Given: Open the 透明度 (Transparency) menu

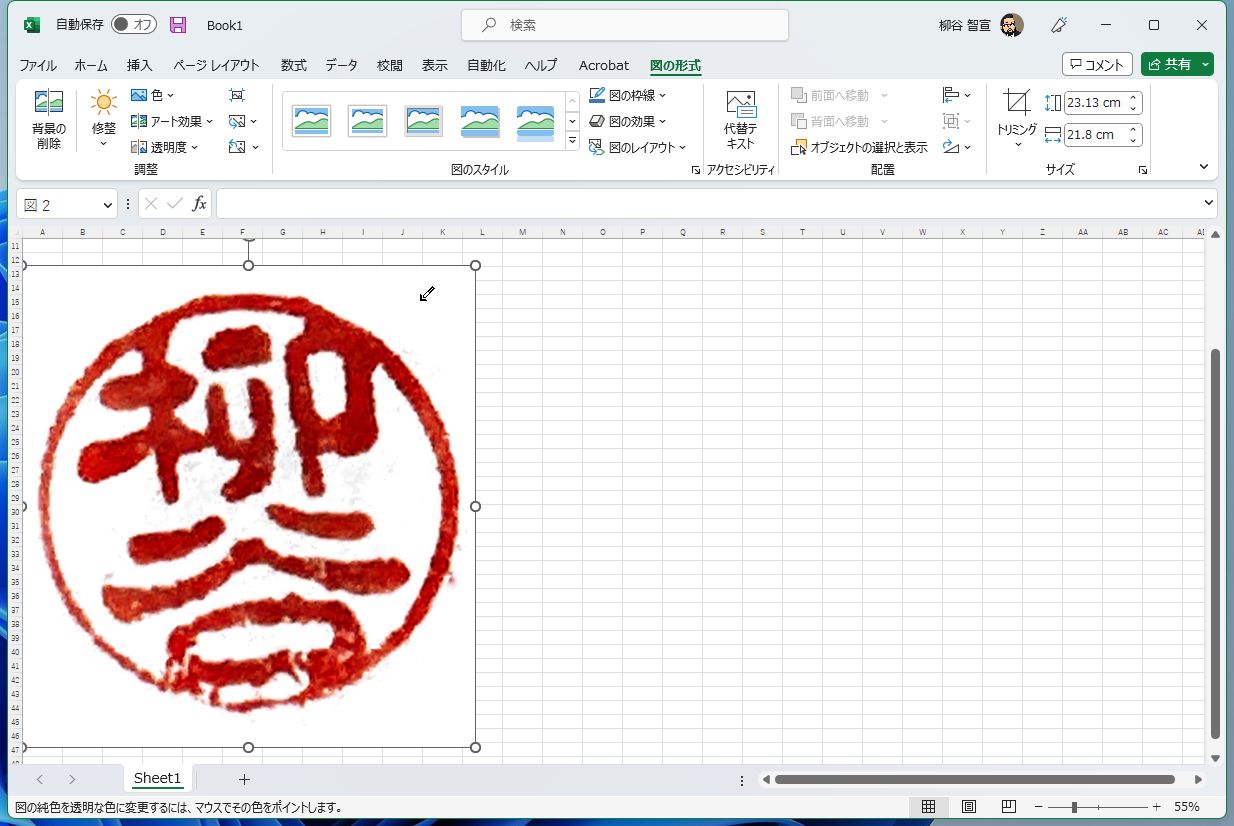Looking at the screenshot, I should tap(164, 147).
